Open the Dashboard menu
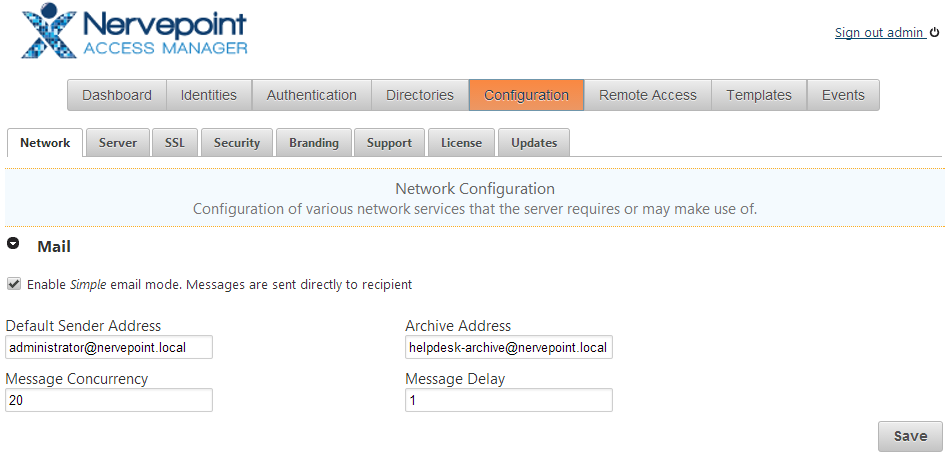This screenshot has width=949, height=457. (117, 95)
